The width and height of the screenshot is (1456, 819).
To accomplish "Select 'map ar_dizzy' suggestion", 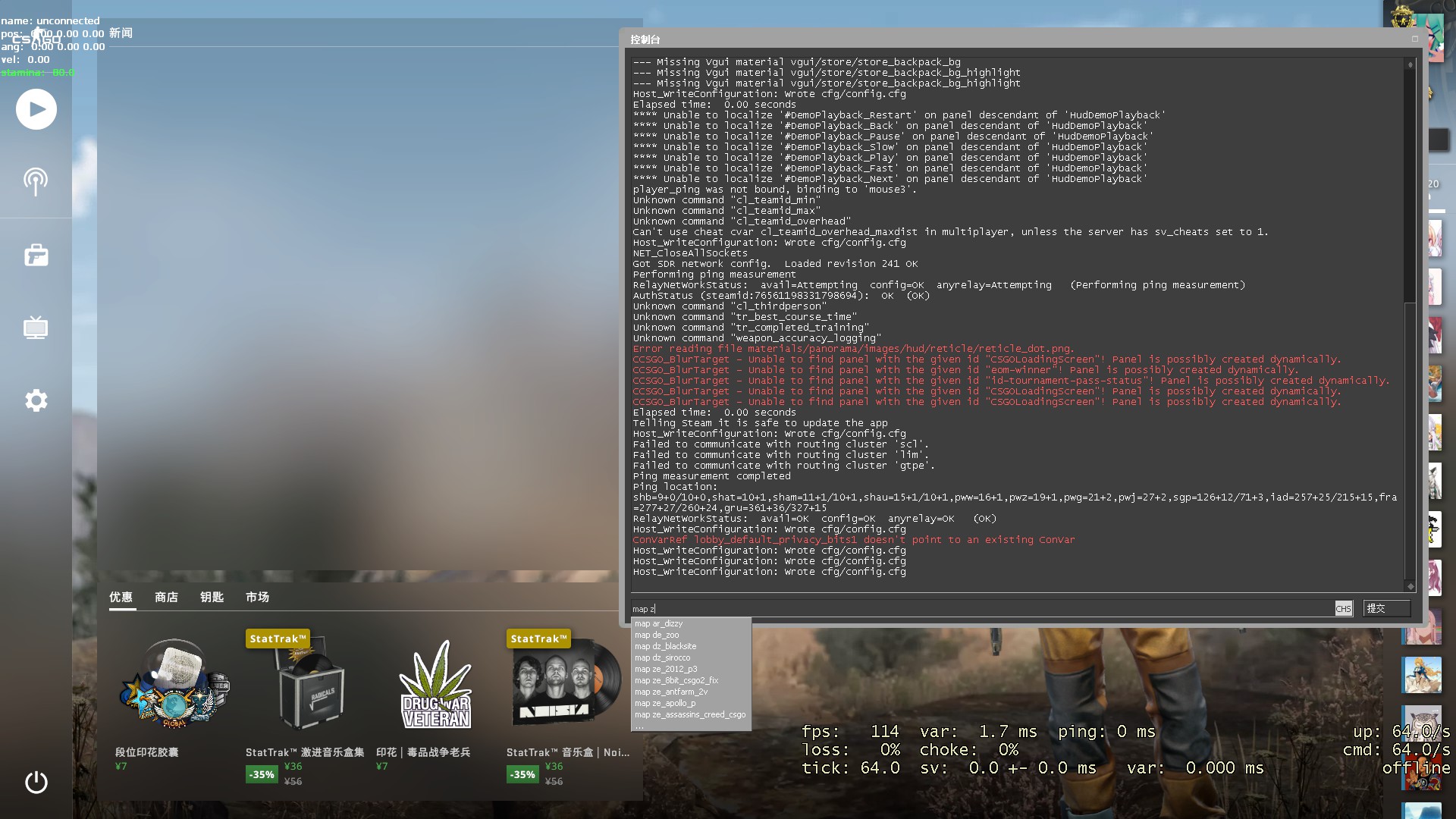I will click(658, 623).
